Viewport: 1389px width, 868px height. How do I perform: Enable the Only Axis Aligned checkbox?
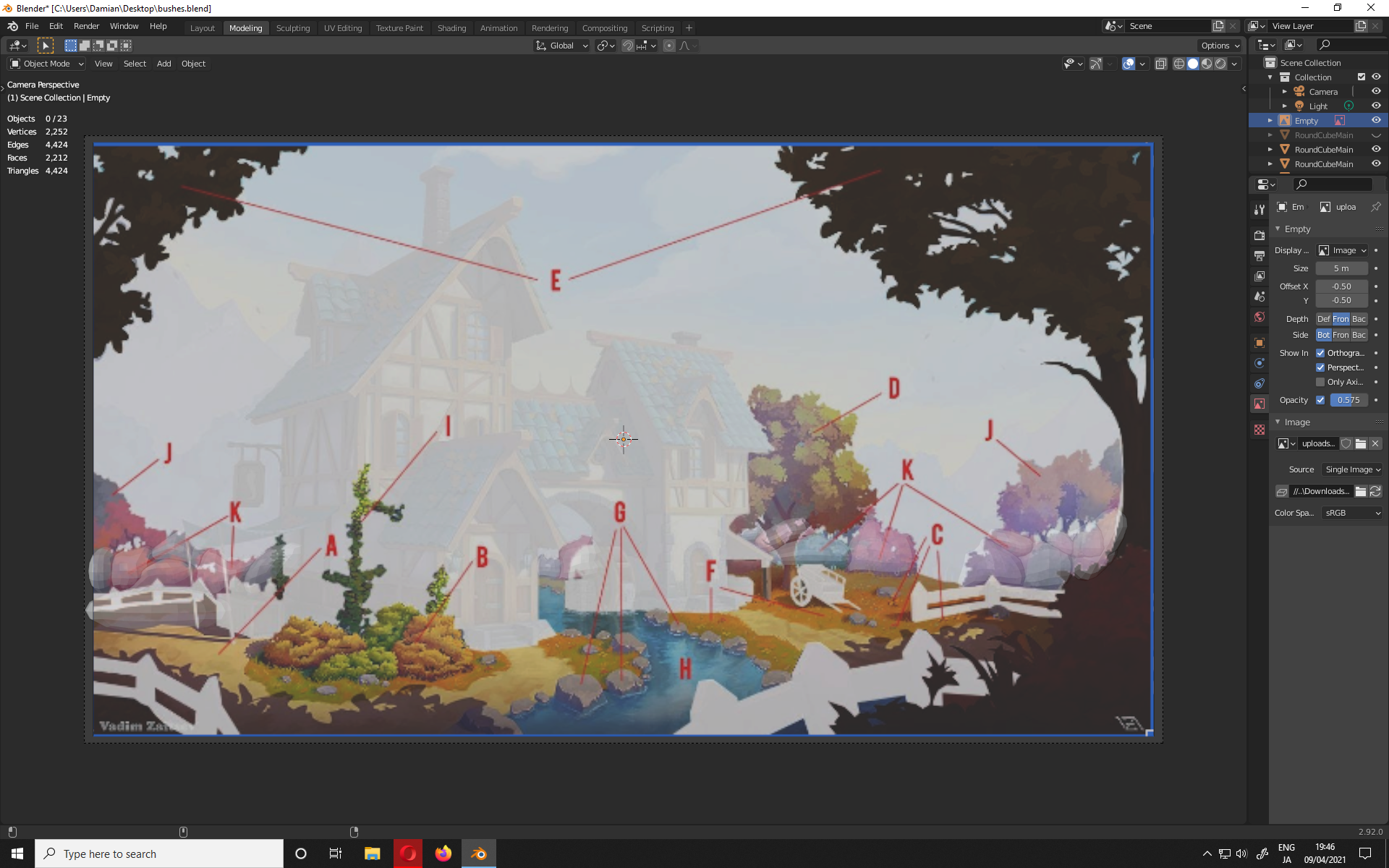pos(1320,382)
